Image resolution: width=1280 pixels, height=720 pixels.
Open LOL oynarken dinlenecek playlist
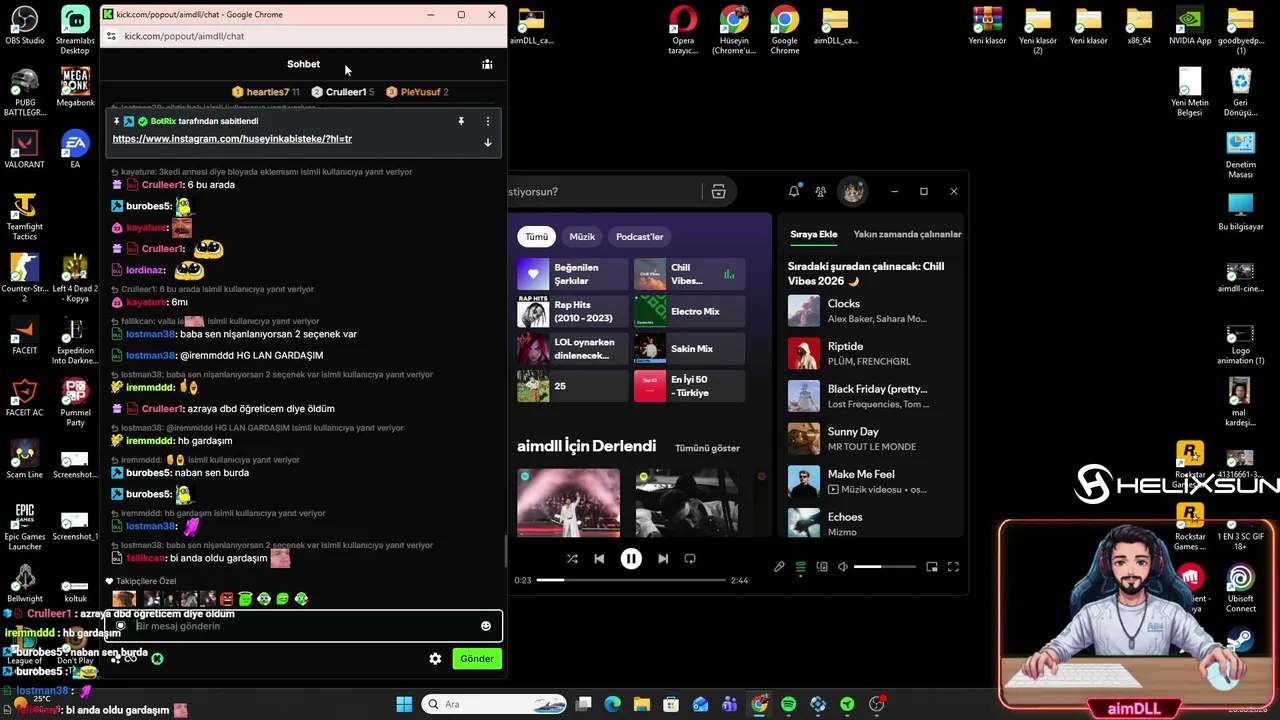pos(572,348)
